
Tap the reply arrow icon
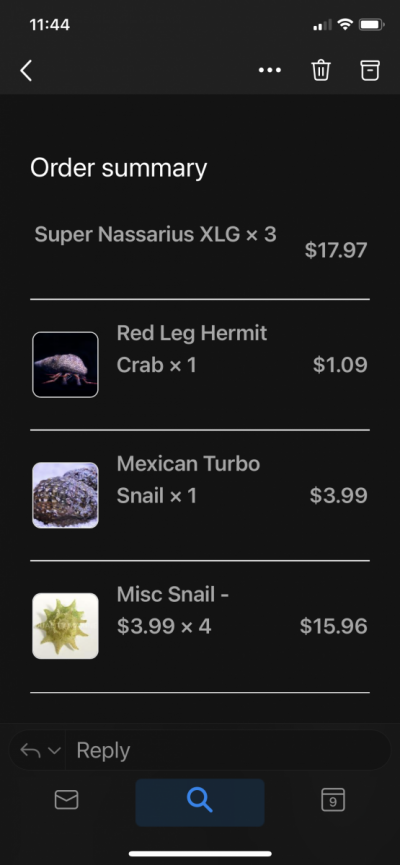(30, 750)
